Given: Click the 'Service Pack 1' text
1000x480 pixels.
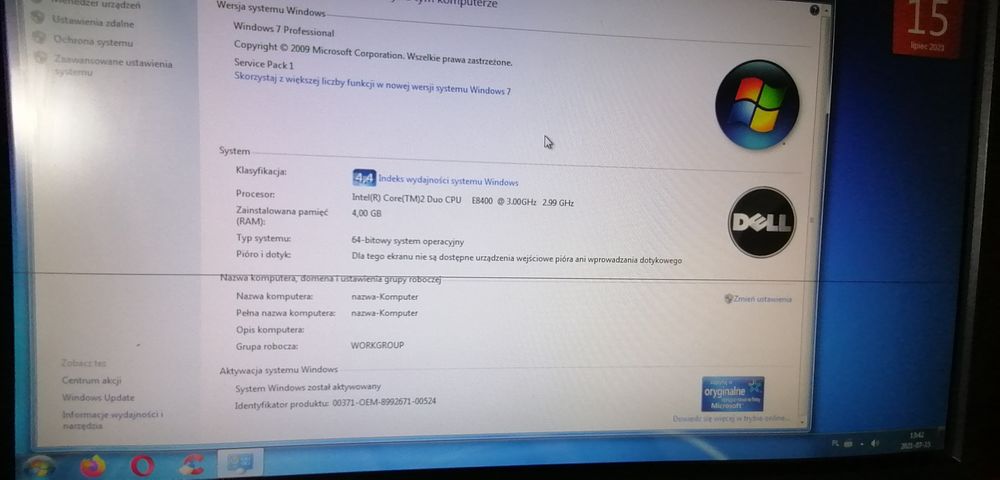Looking at the screenshot, I should click(263, 64).
